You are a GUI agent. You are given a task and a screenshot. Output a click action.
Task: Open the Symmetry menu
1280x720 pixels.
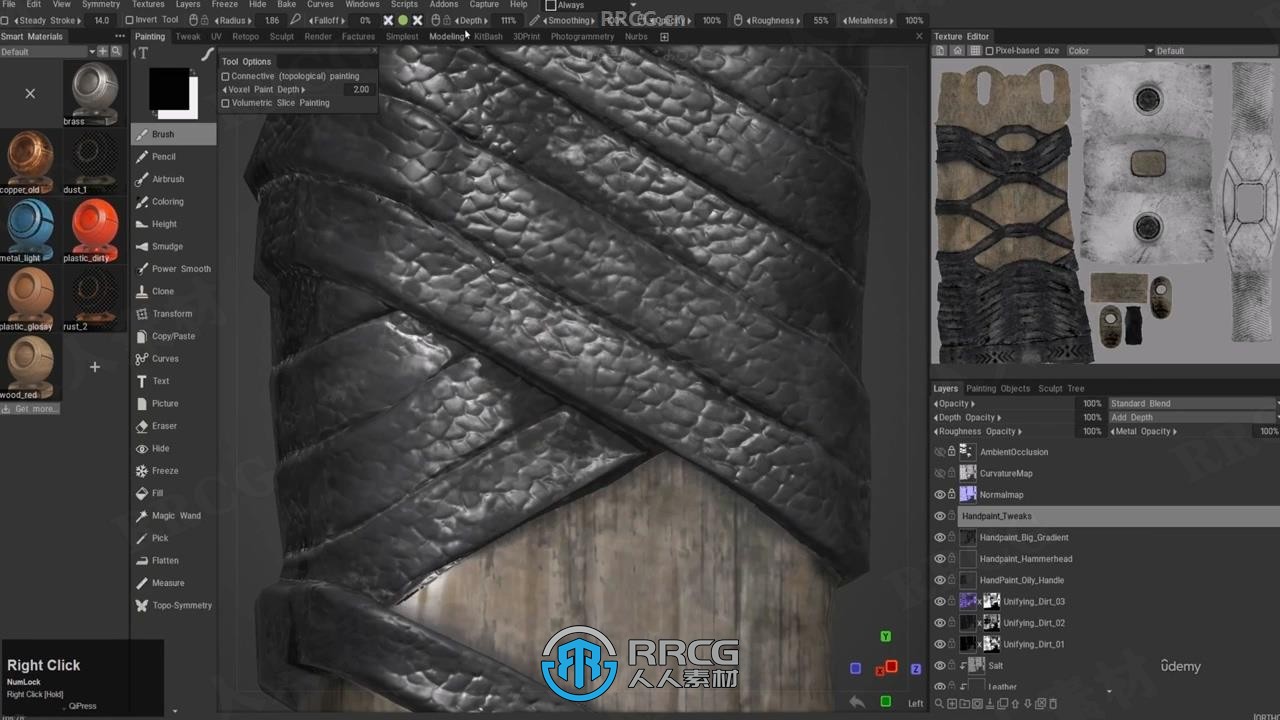pyautogui.click(x=101, y=4)
